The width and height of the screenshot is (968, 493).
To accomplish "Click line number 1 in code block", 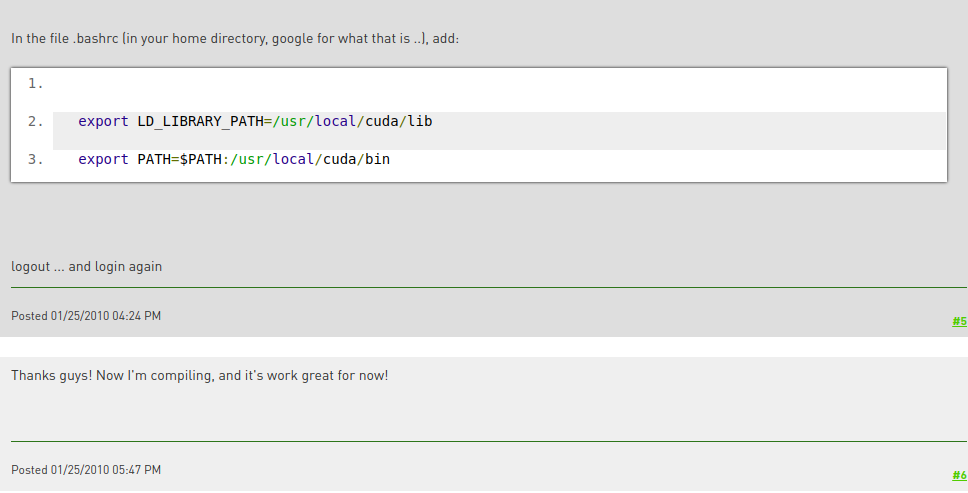I will tap(35, 83).
